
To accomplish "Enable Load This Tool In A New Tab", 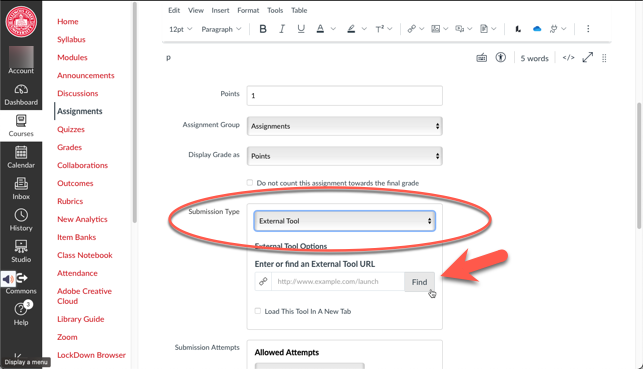I will (258, 311).
